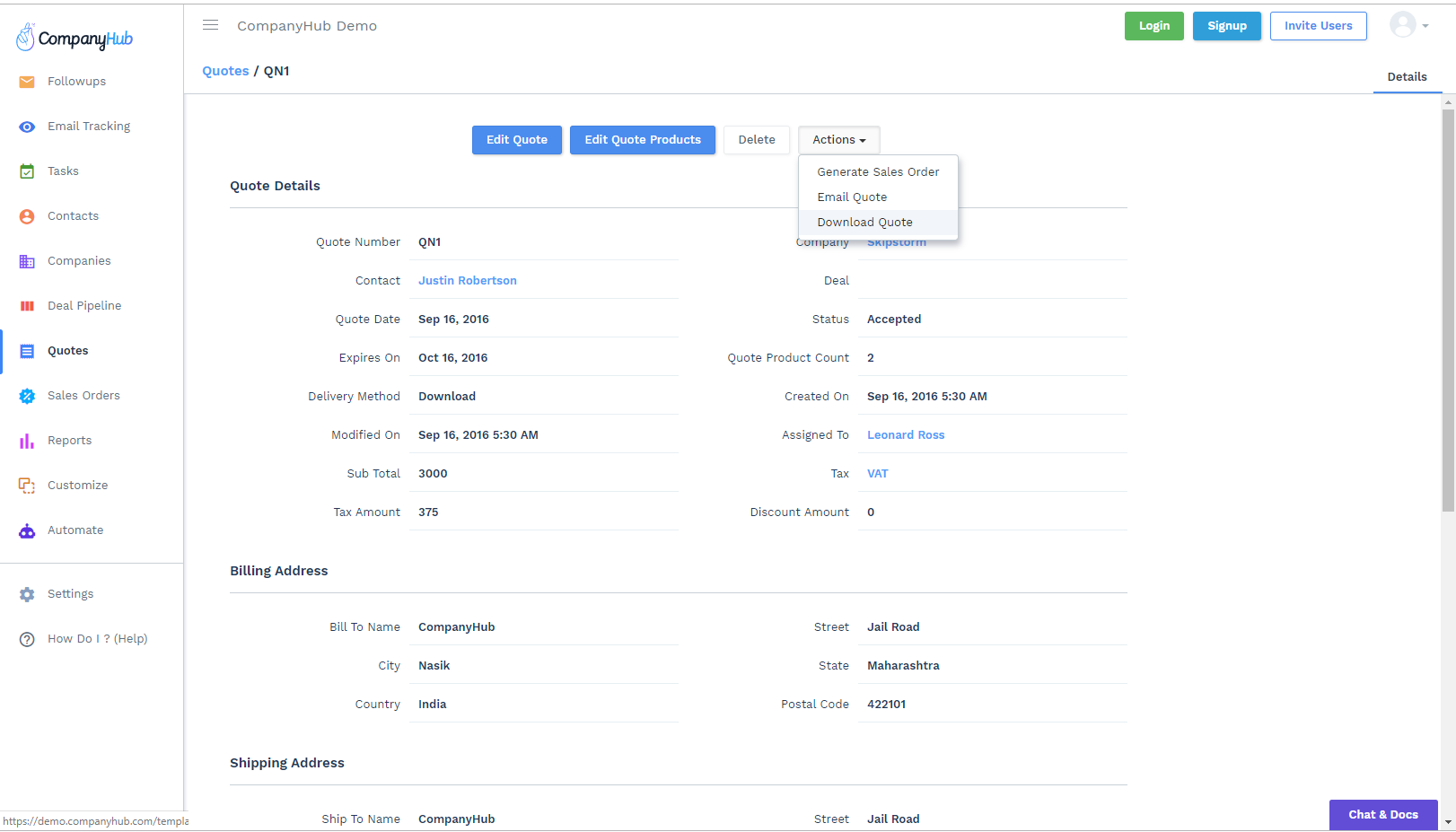
Task: Click Edit Quote Products button
Action: (x=643, y=140)
